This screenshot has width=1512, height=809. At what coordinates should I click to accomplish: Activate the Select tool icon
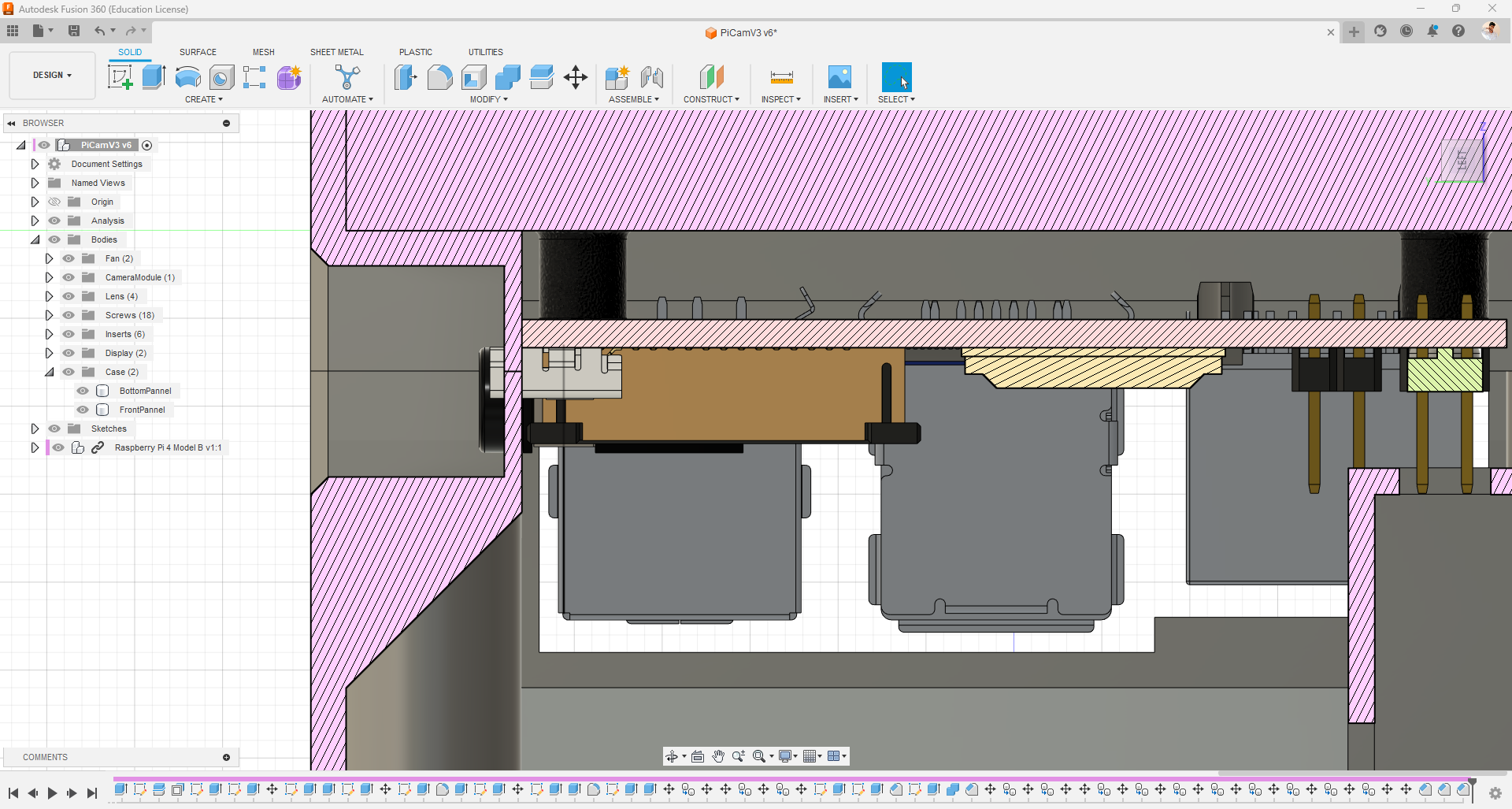point(896,77)
